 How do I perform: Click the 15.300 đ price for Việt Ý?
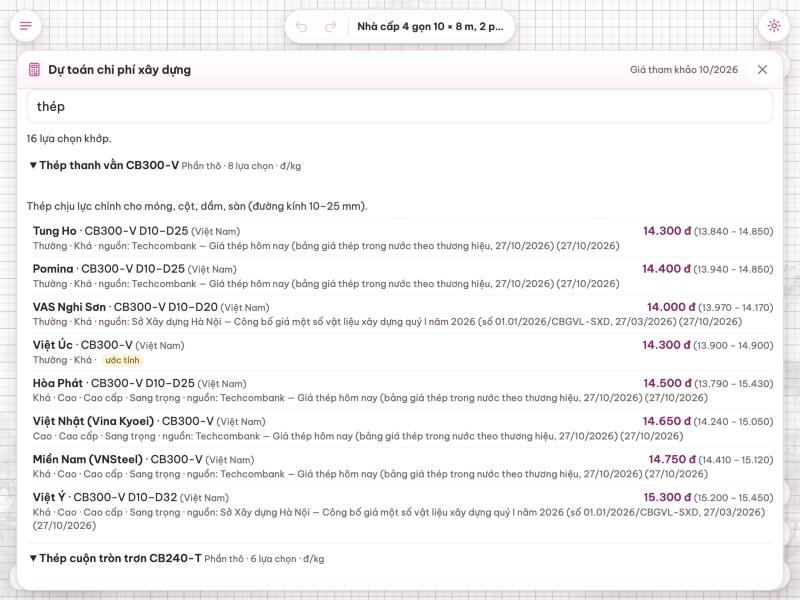coord(667,497)
